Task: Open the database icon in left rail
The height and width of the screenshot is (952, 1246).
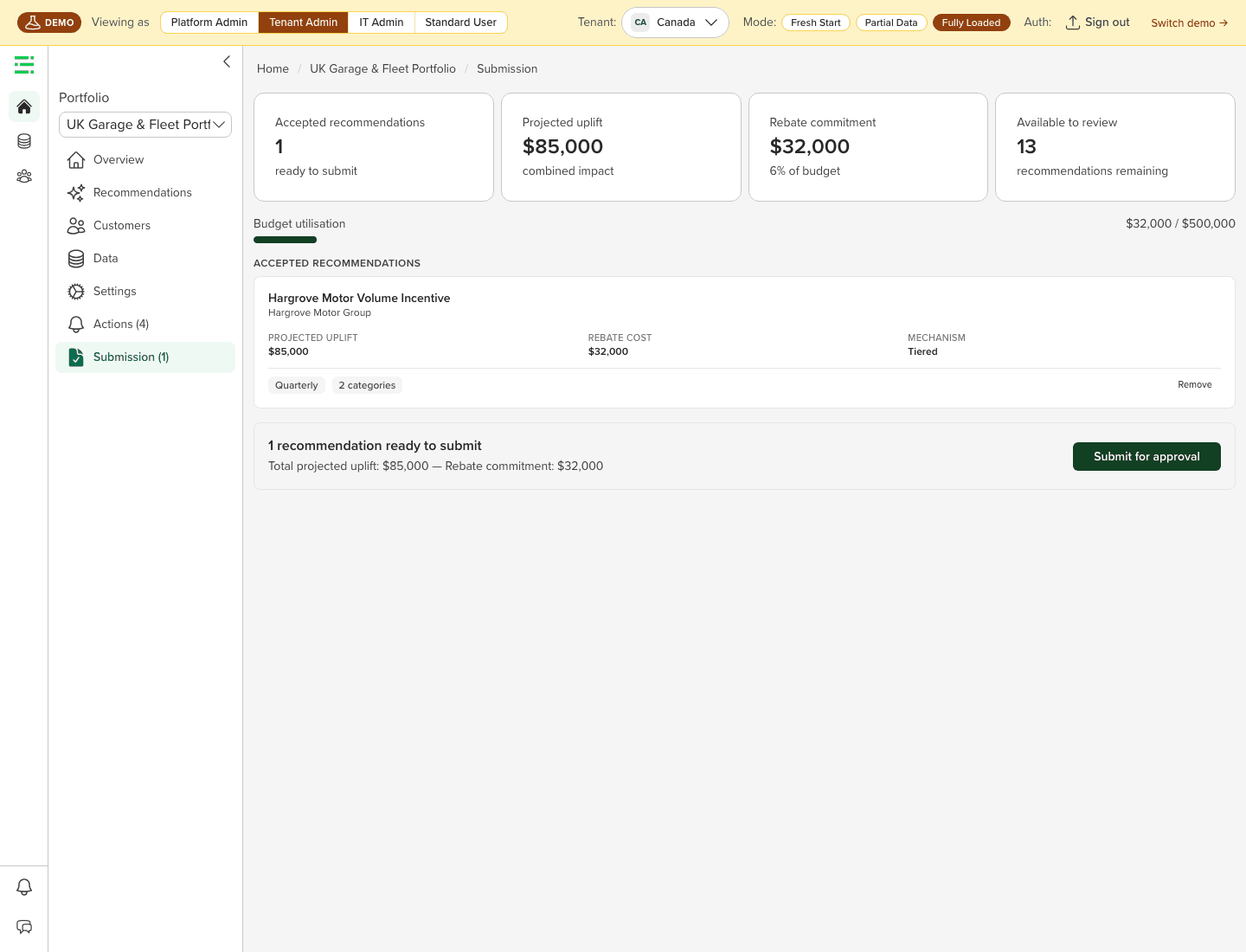Action: pyautogui.click(x=24, y=141)
